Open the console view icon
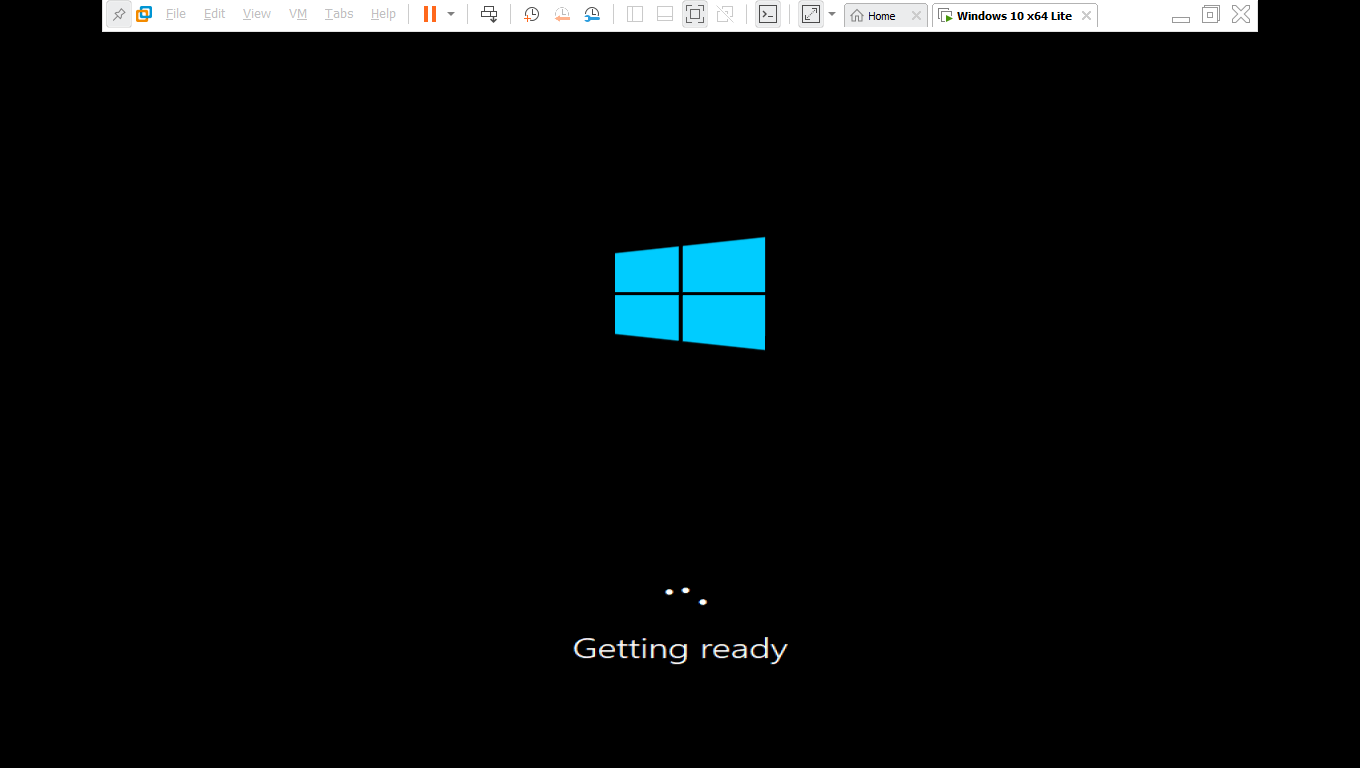 [x=768, y=14]
